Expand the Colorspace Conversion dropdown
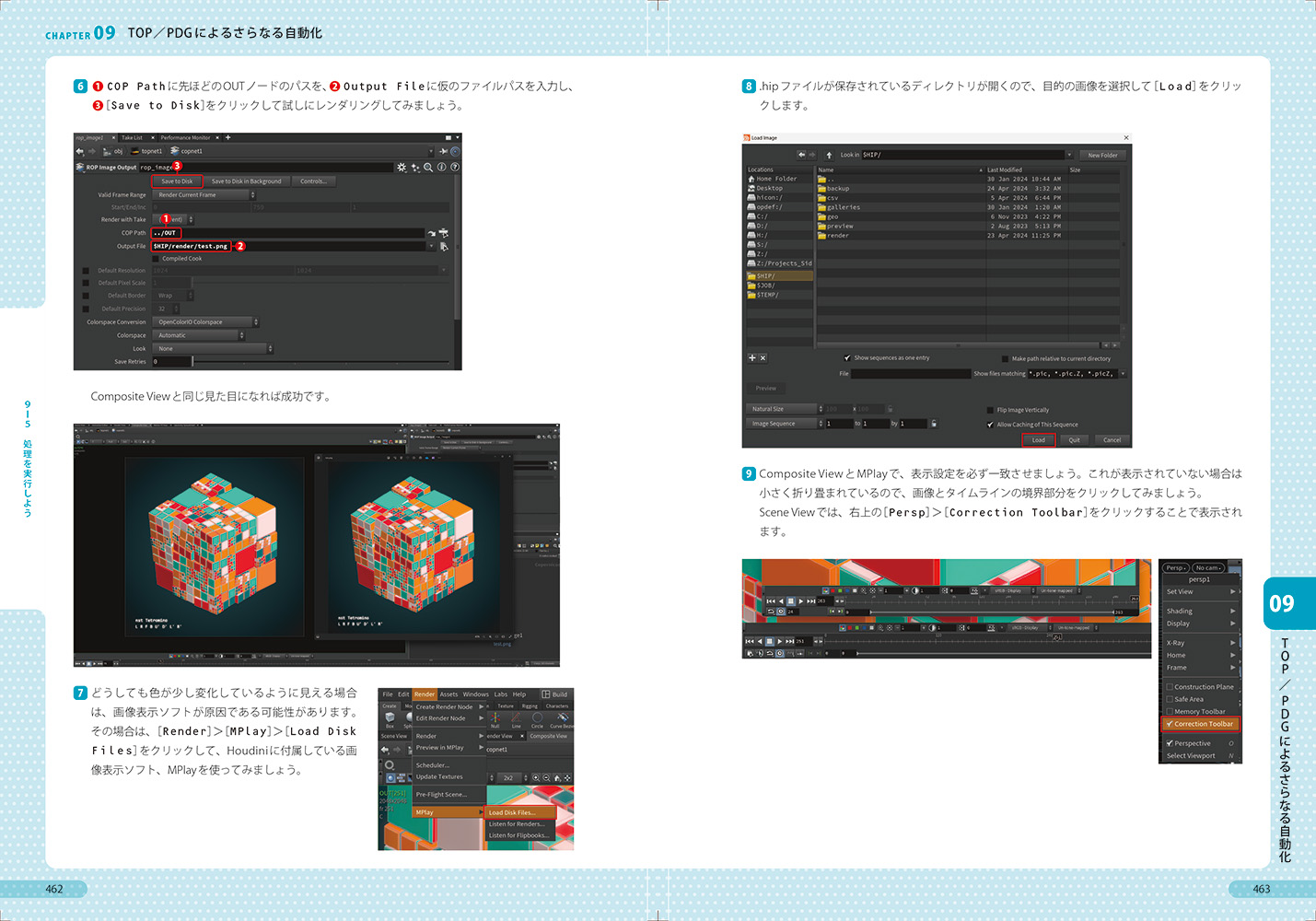1316x921 pixels. coord(205,322)
